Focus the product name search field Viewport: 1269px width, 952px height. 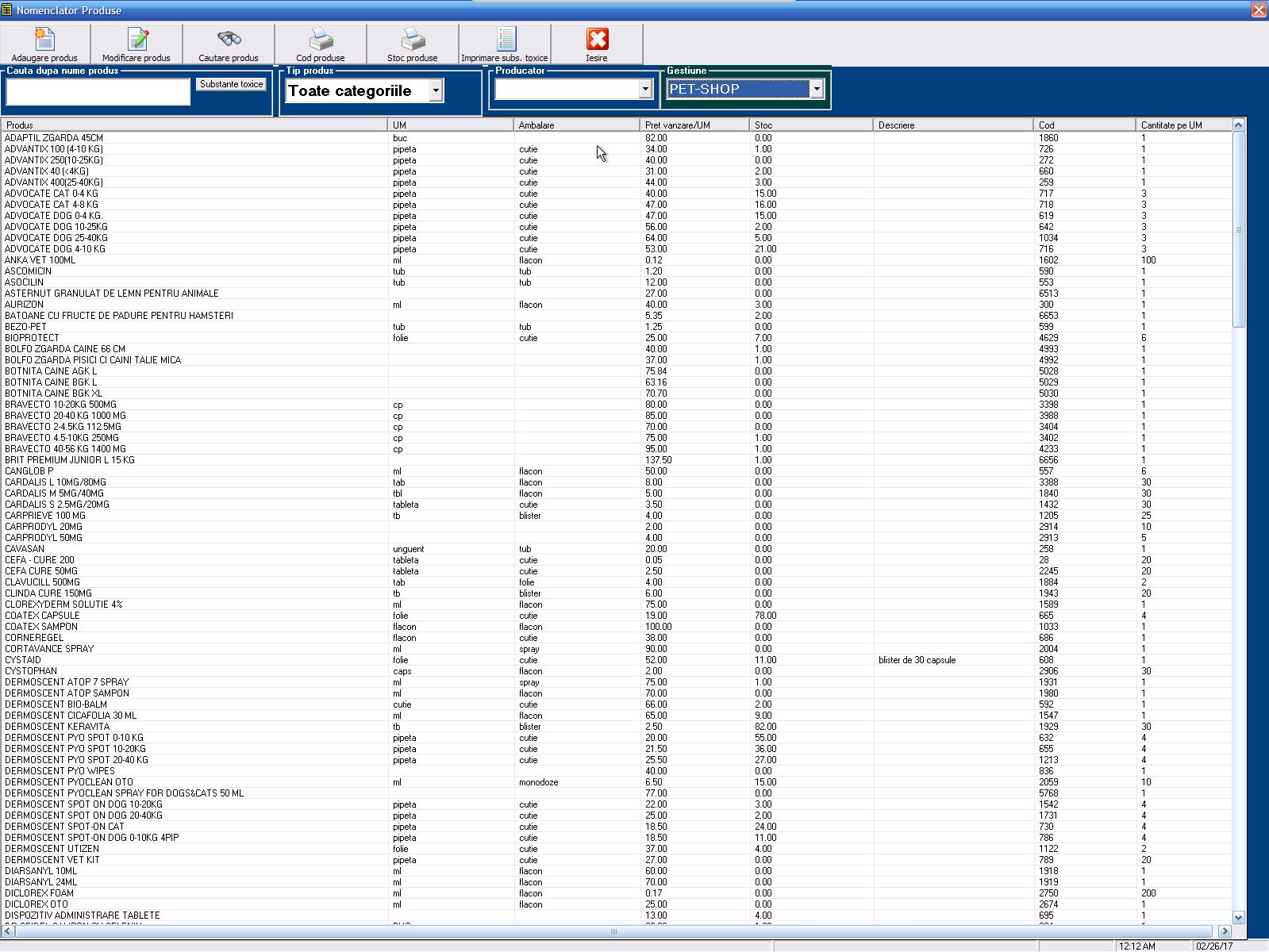tap(98, 91)
